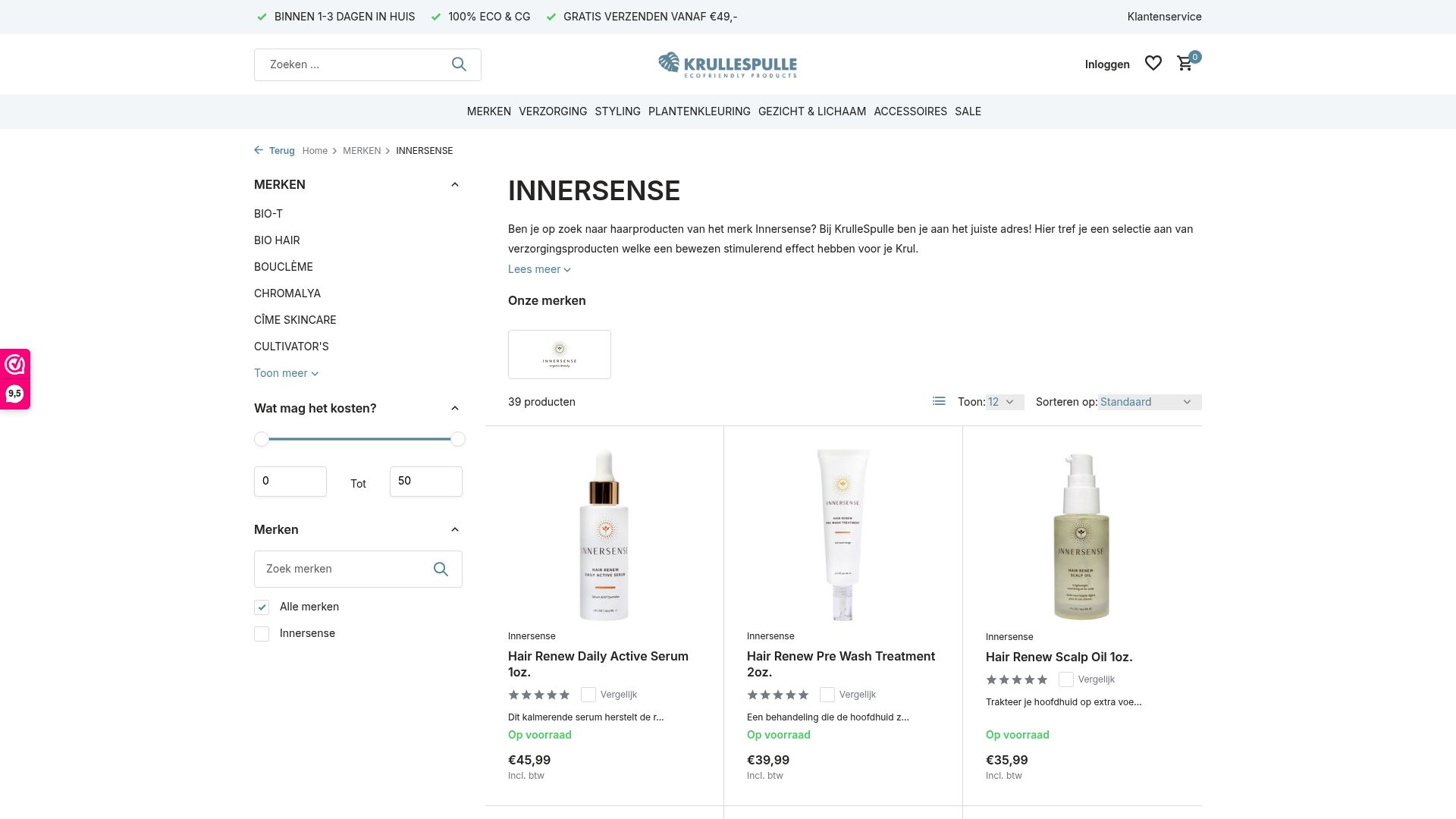Open the Toon 12 products dropdown
Image resolution: width=1456 pixels, height=819 pixels.
pos(1005,402)
